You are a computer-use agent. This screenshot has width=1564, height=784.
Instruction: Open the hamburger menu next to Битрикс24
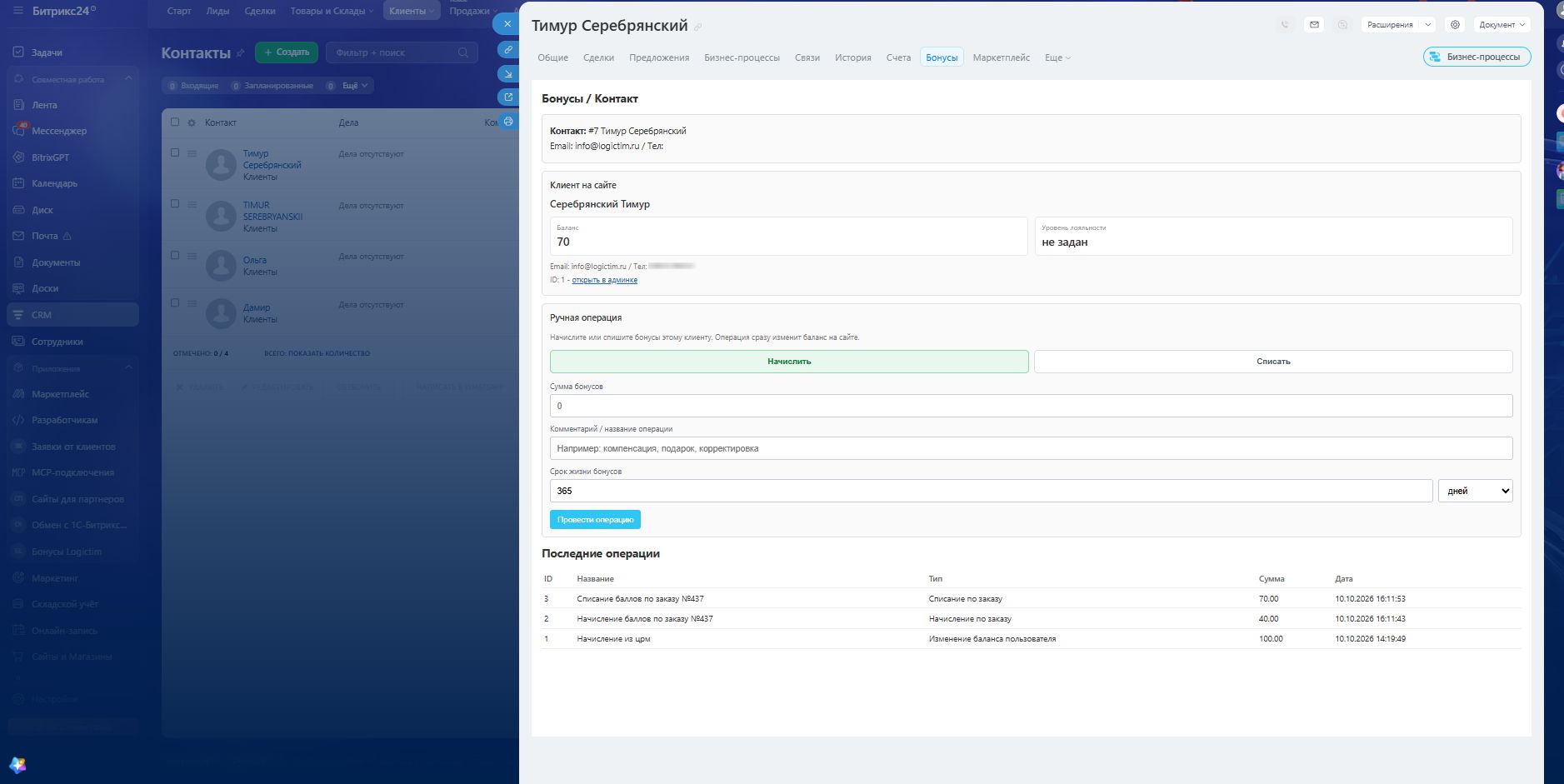(x=17, y=11)
